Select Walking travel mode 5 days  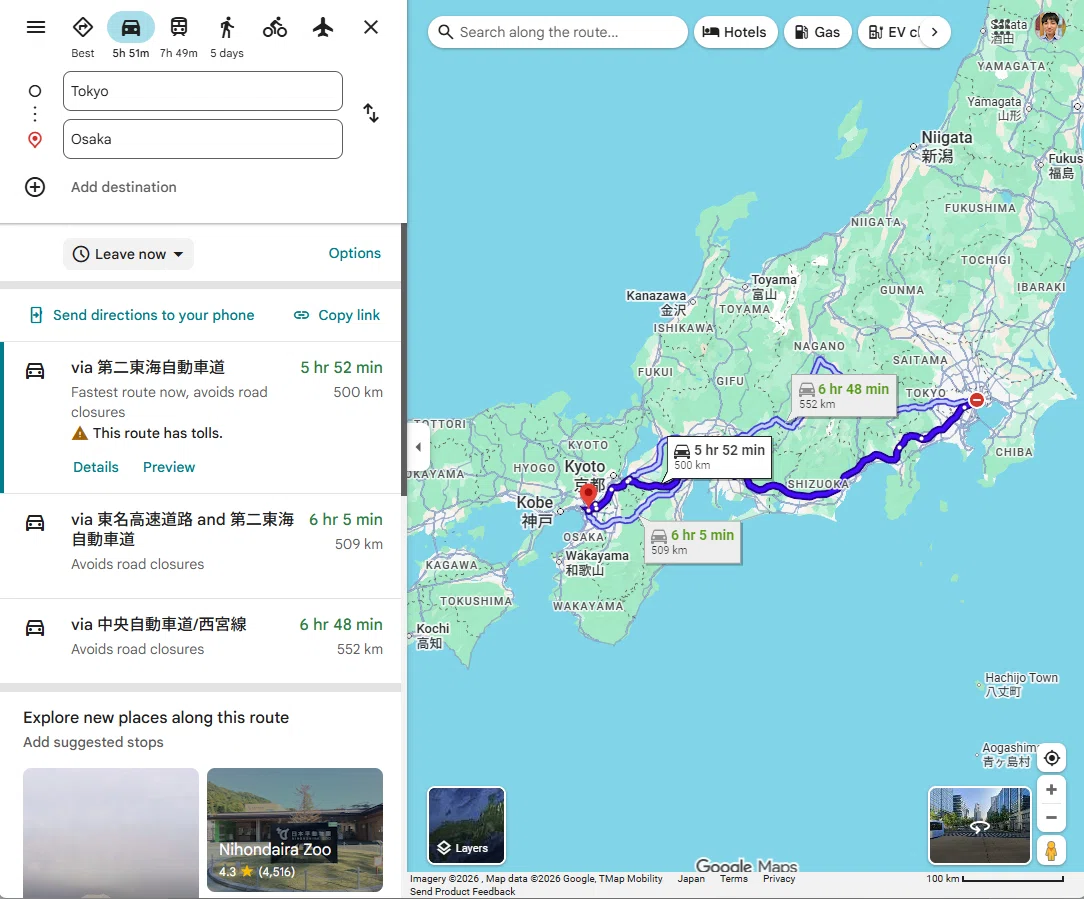tap(227, 37)
